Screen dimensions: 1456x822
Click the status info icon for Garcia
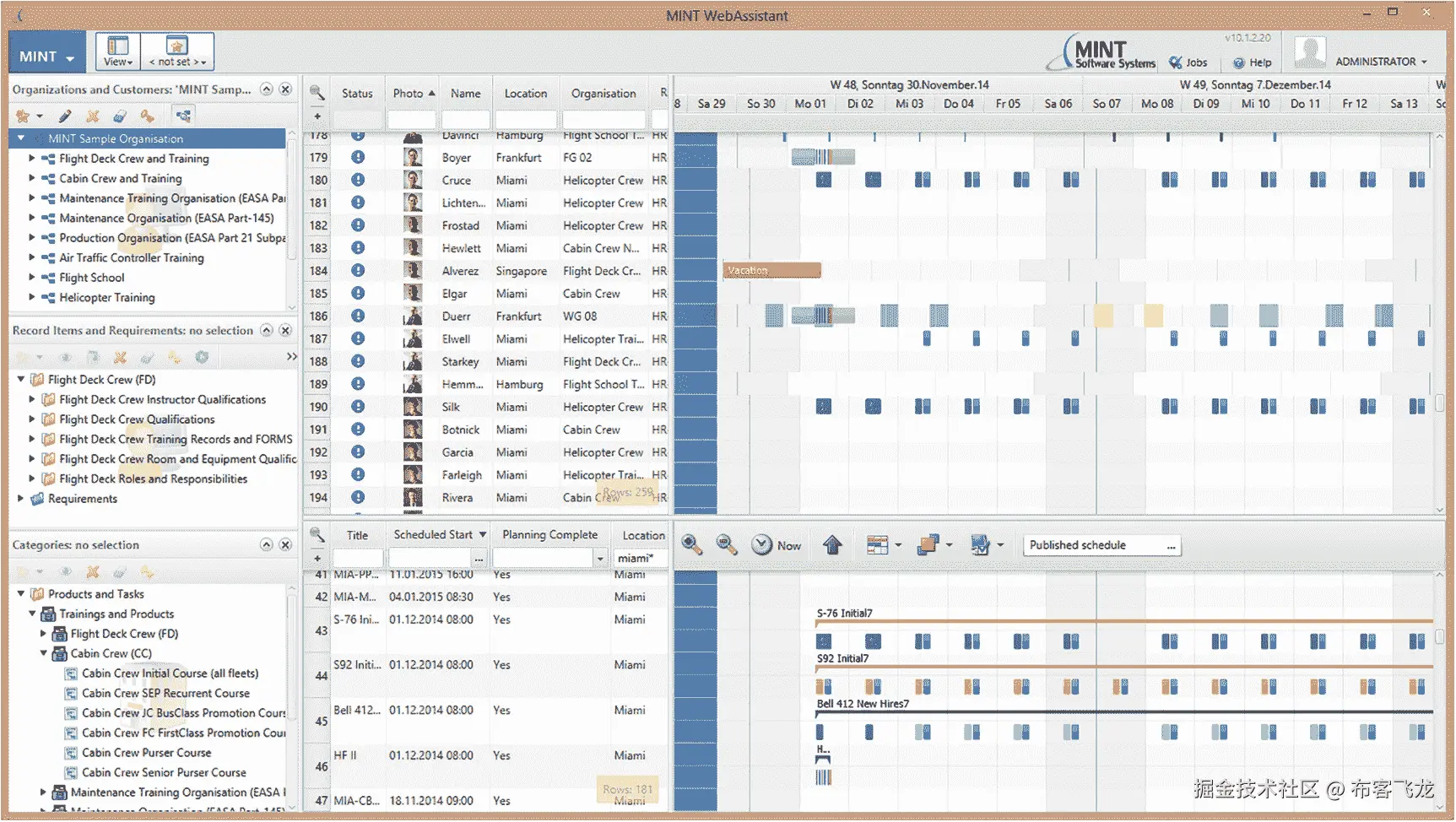click(x=358, y=452)
